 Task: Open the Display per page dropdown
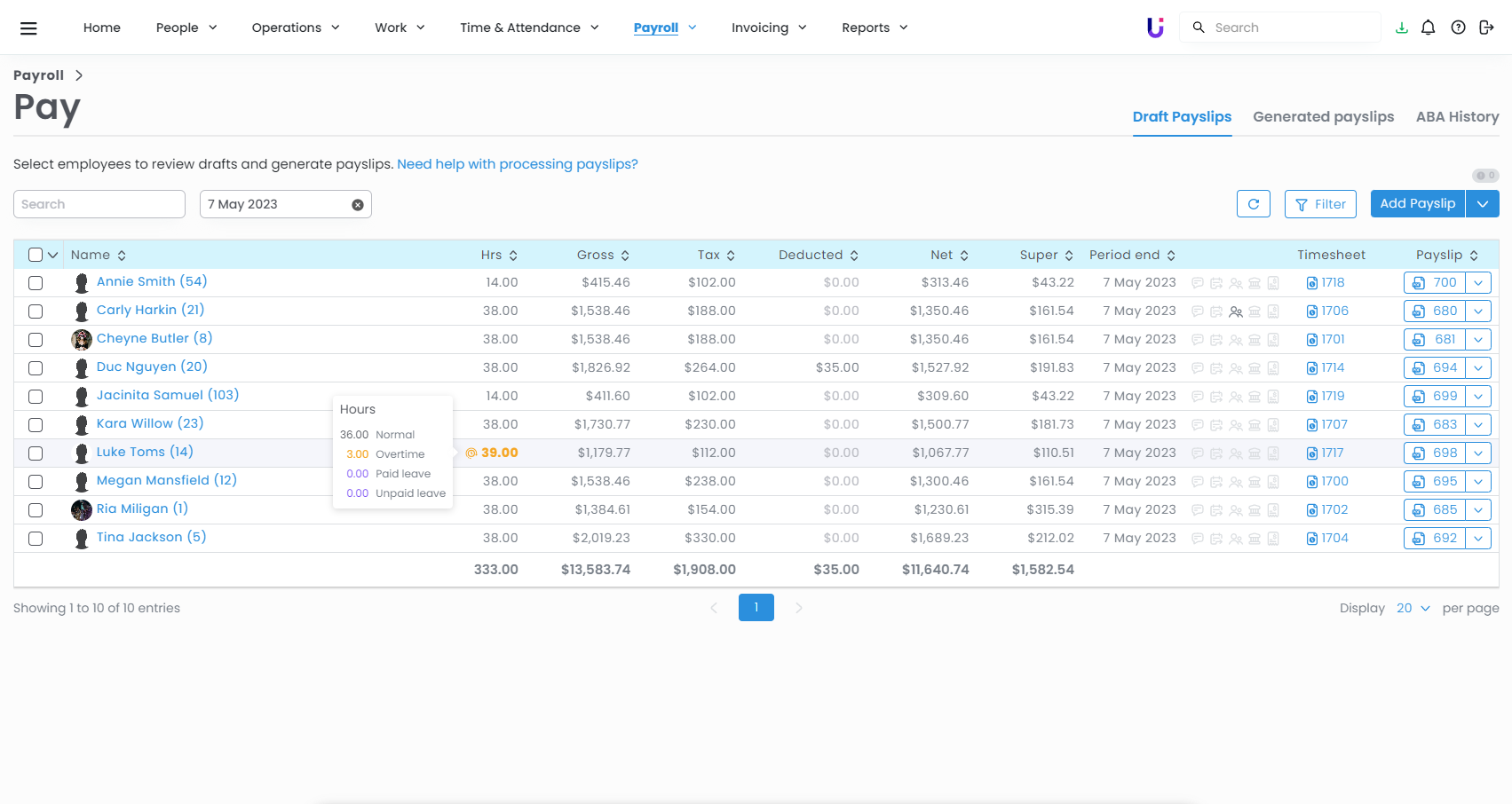pos(1413,608)
